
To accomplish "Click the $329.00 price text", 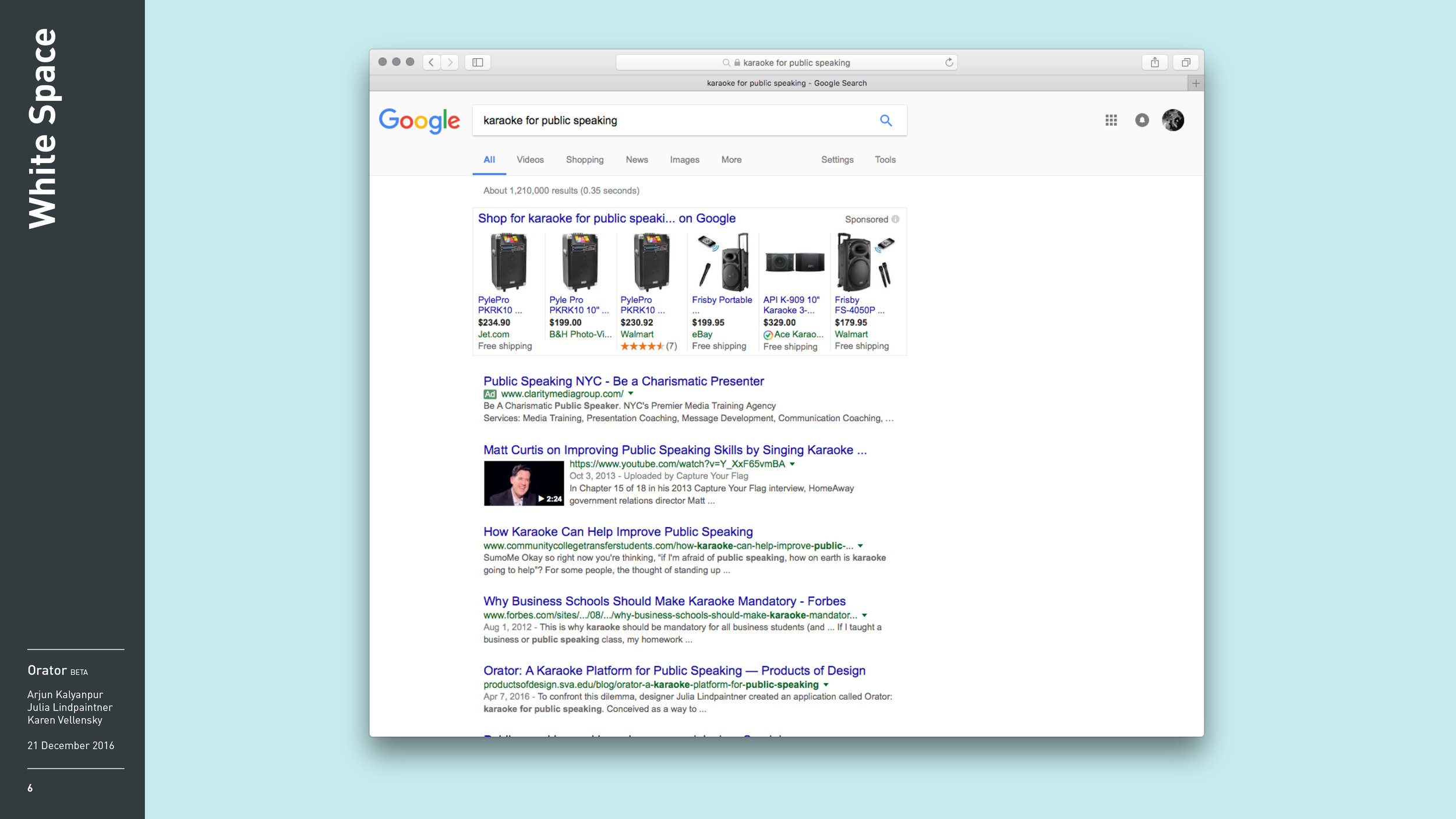I will 779,323.
